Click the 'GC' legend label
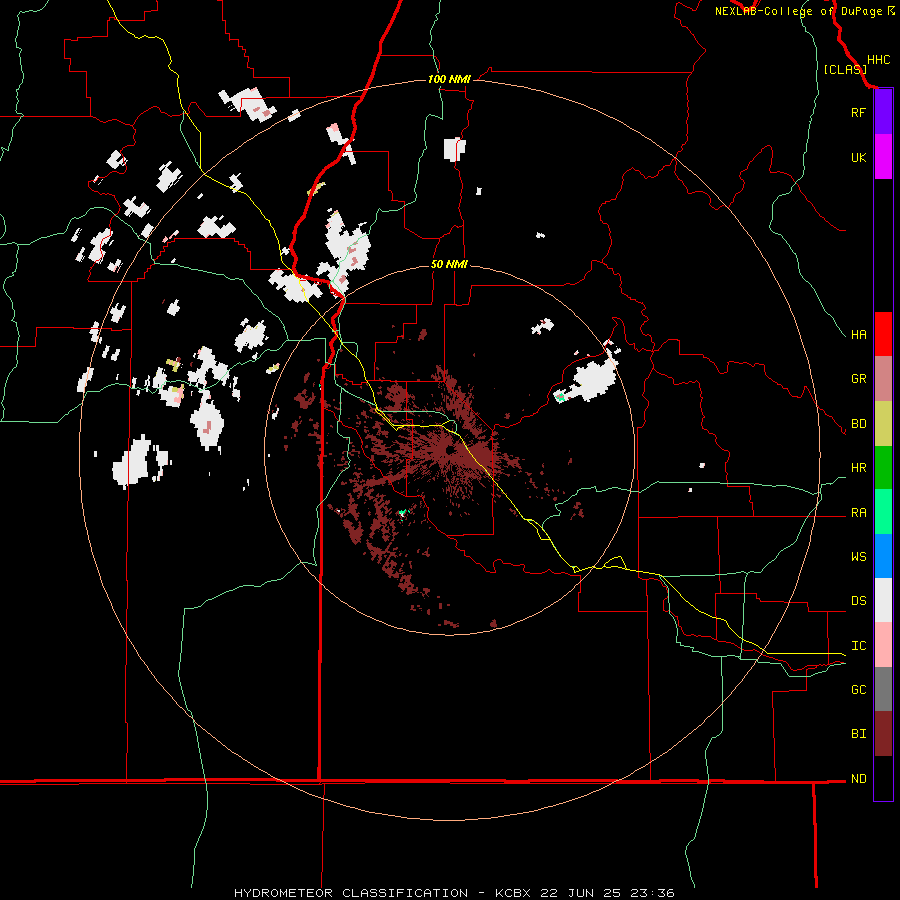This screenshot has width=900, height=900. click(858, 690)
